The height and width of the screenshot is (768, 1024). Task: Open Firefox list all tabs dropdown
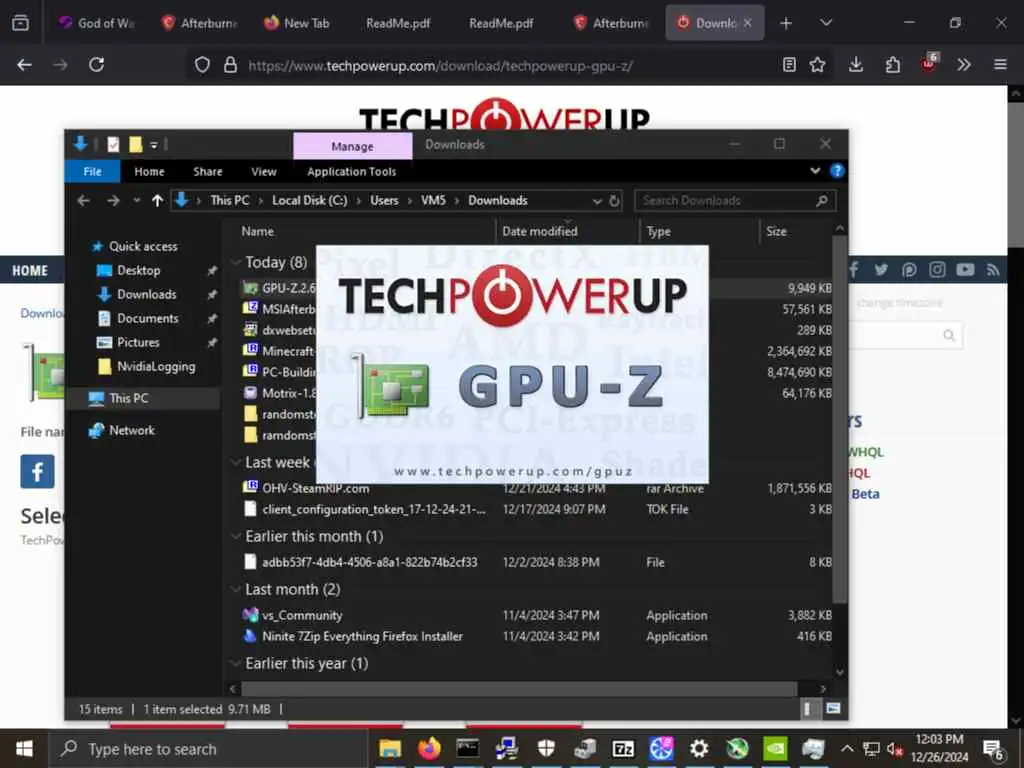point(826,23)
